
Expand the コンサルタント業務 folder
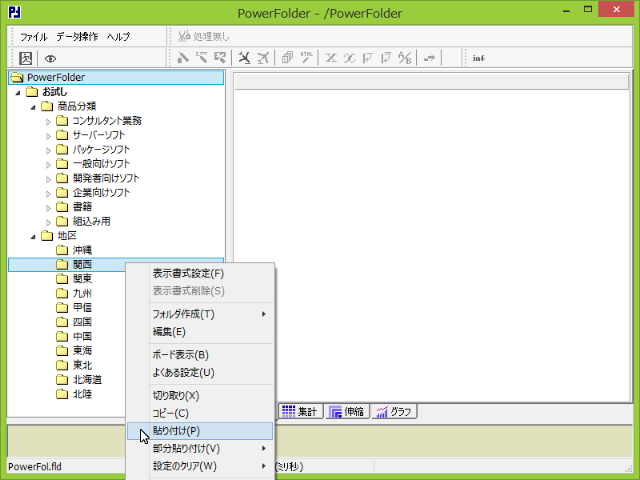[48, 122]
